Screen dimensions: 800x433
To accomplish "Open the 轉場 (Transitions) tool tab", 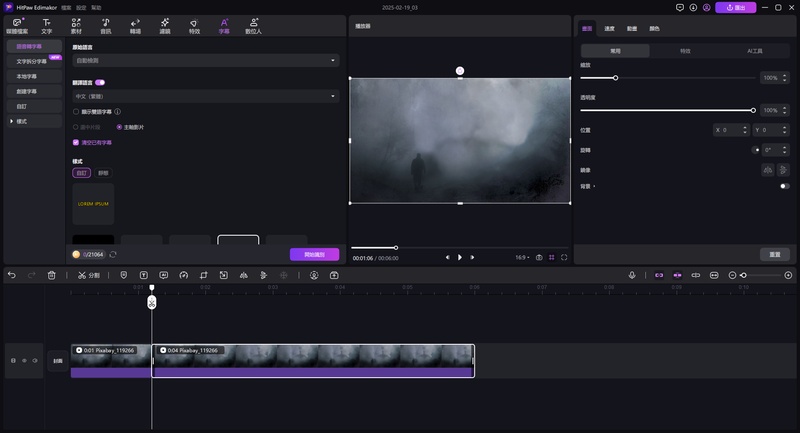I will tap(135, 25).
